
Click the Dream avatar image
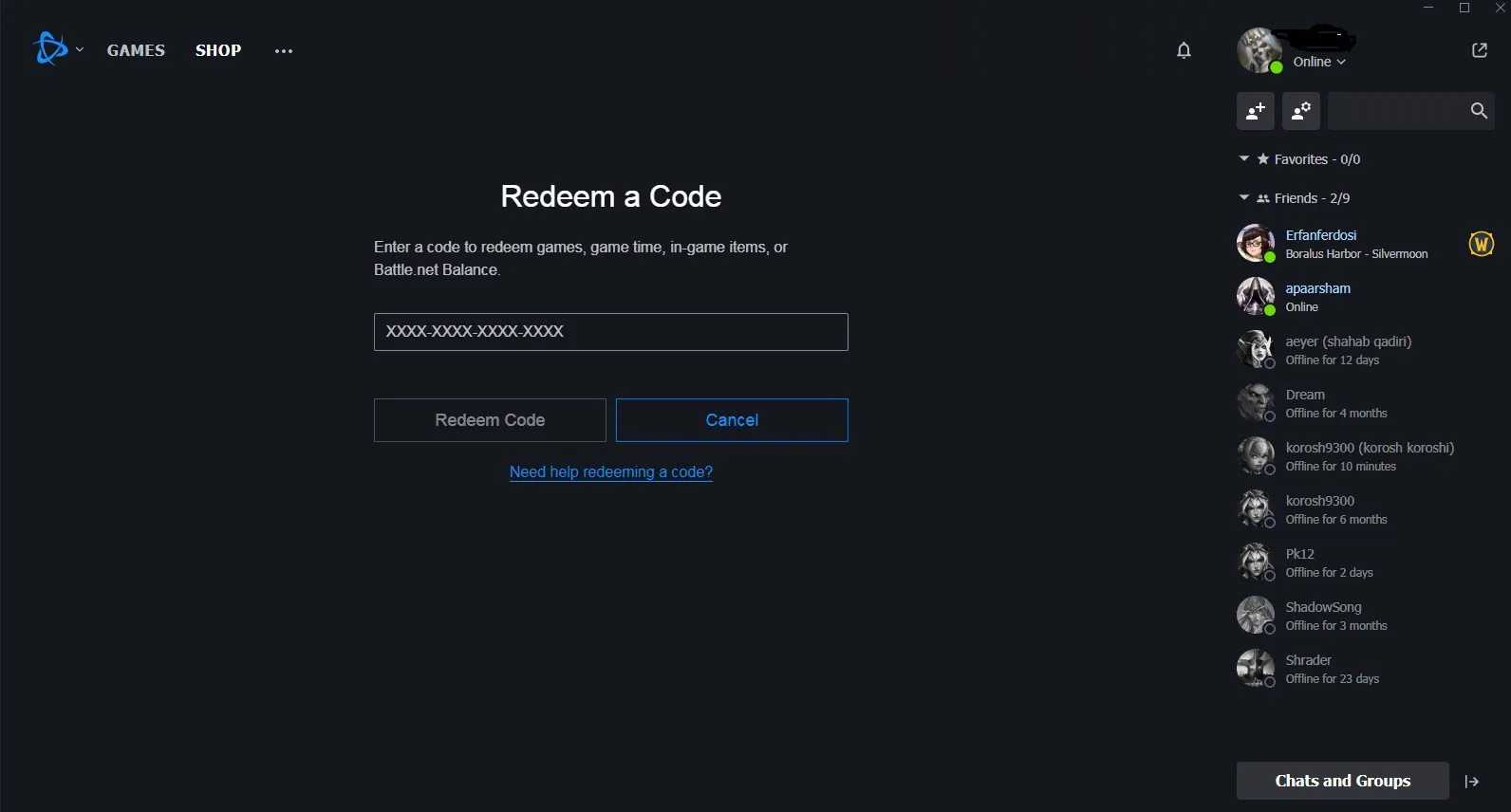pos(1256,402)
